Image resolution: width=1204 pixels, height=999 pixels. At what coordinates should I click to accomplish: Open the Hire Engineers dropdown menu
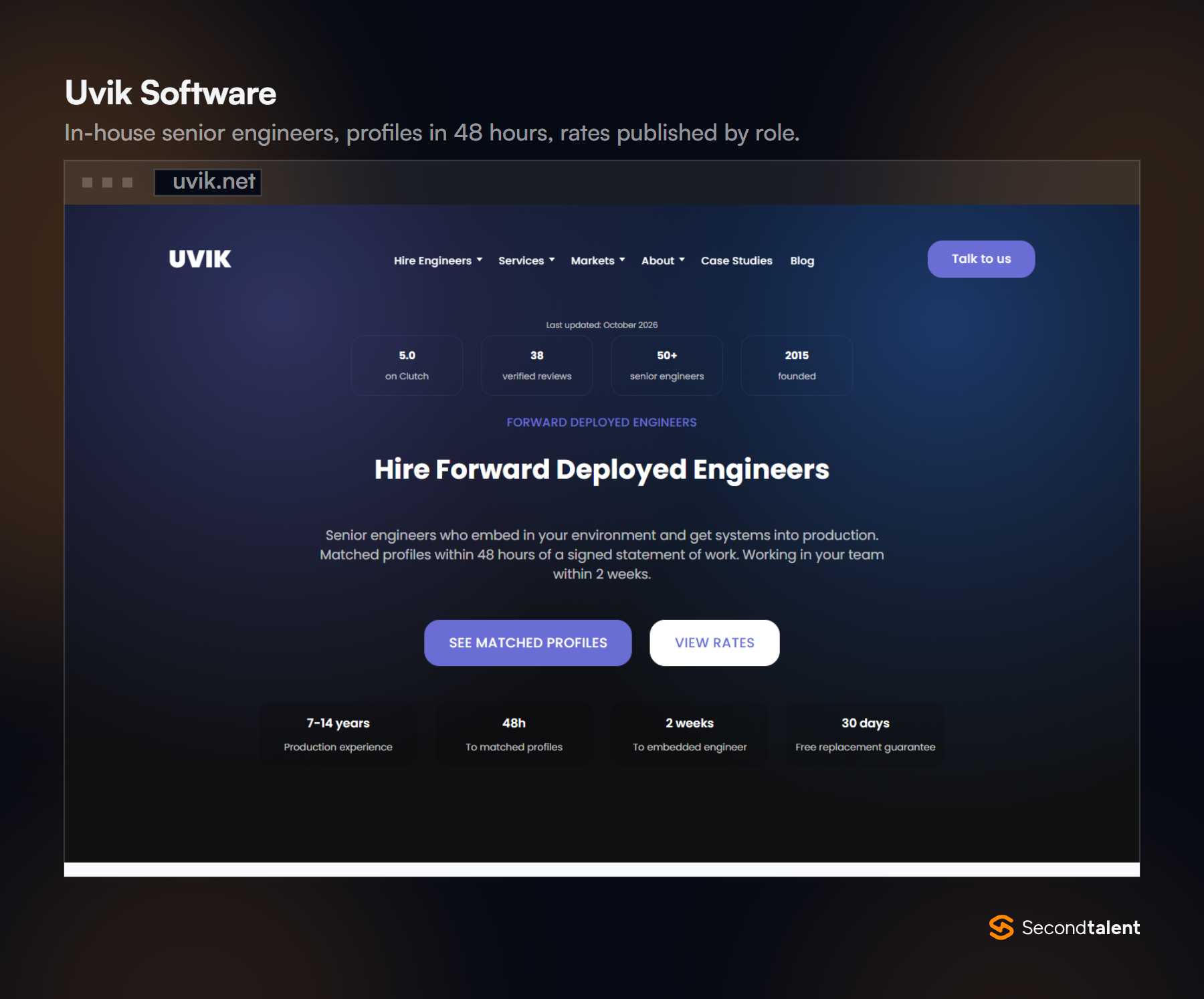[438, 261]
